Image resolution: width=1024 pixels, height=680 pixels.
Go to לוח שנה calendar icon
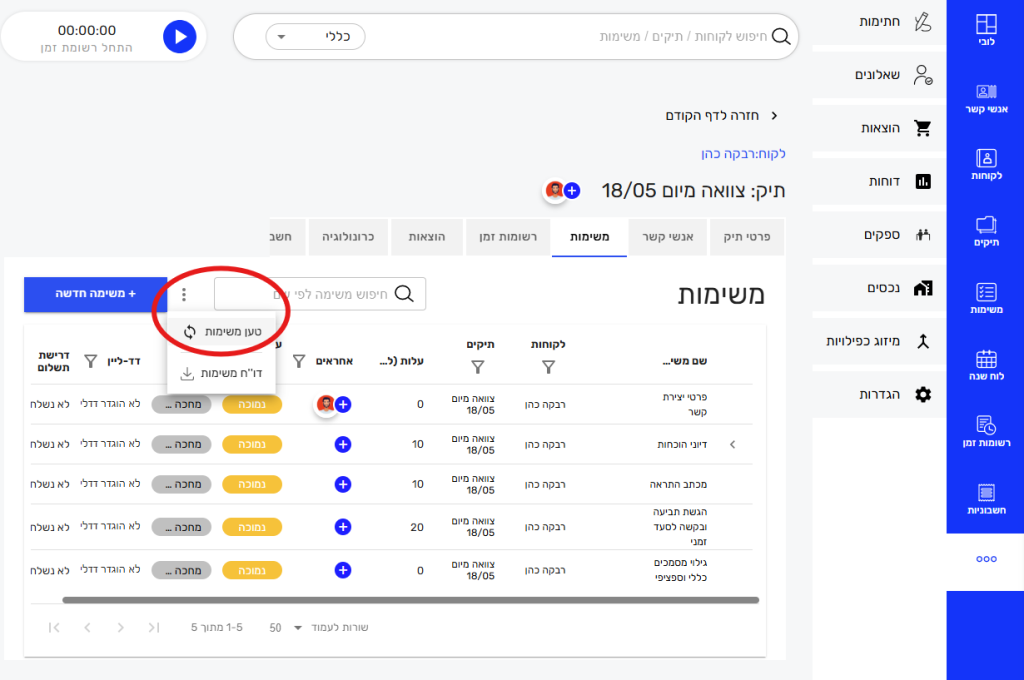click(985, 366)
